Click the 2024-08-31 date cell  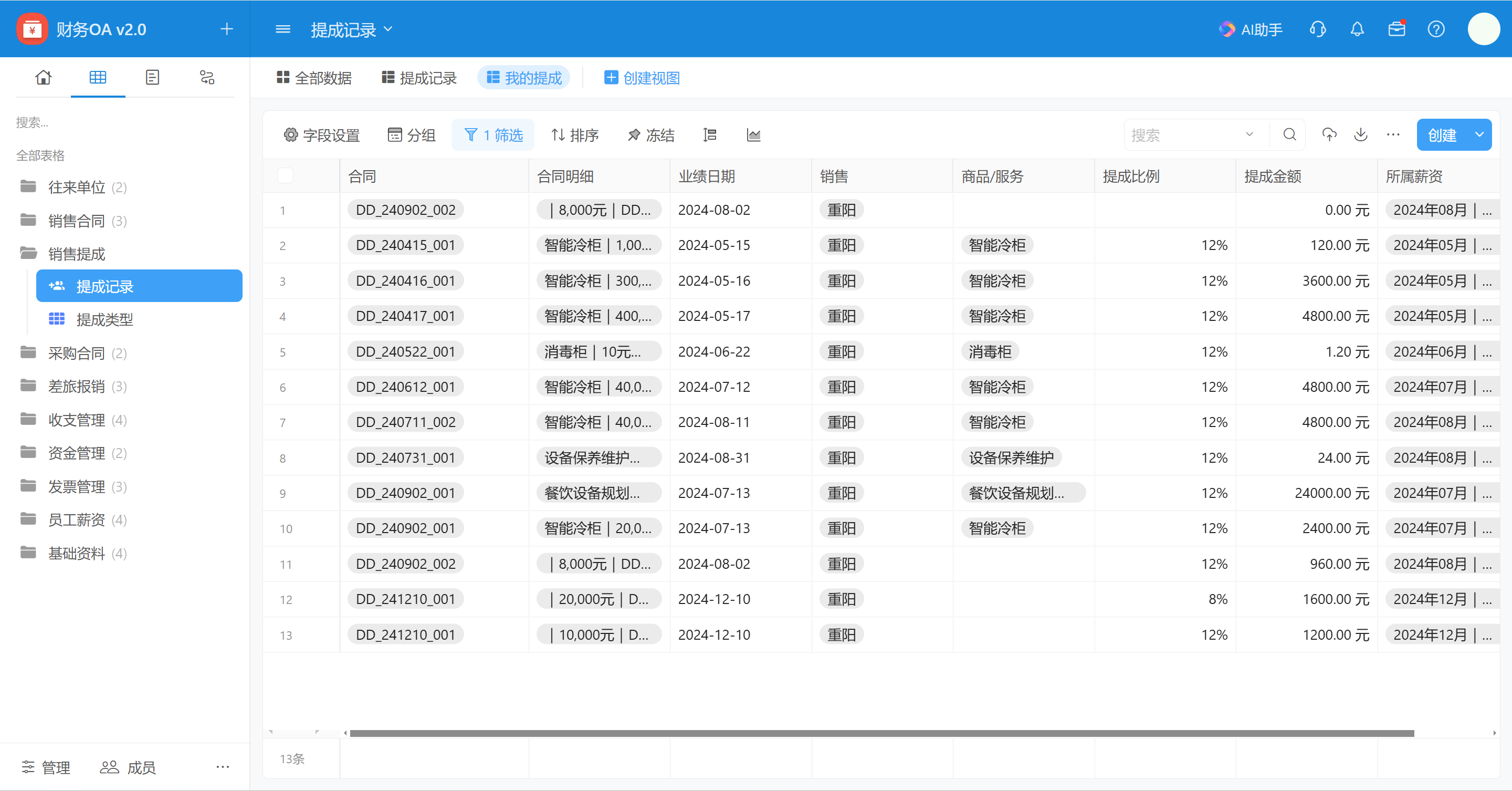click(x=741, y=457)
